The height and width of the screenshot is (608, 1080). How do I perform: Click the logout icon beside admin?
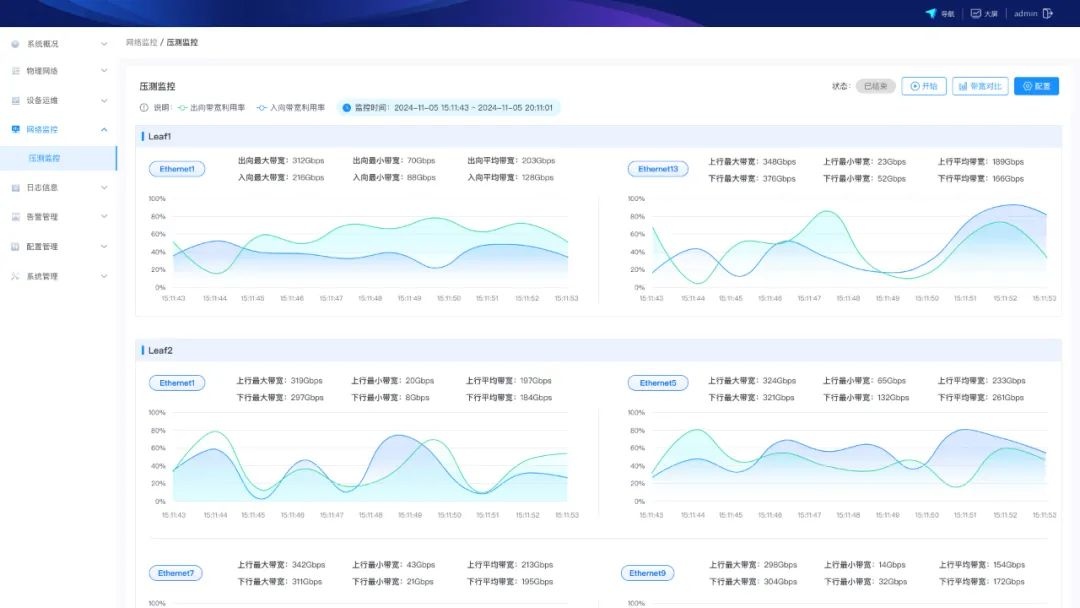point(1048,14)
